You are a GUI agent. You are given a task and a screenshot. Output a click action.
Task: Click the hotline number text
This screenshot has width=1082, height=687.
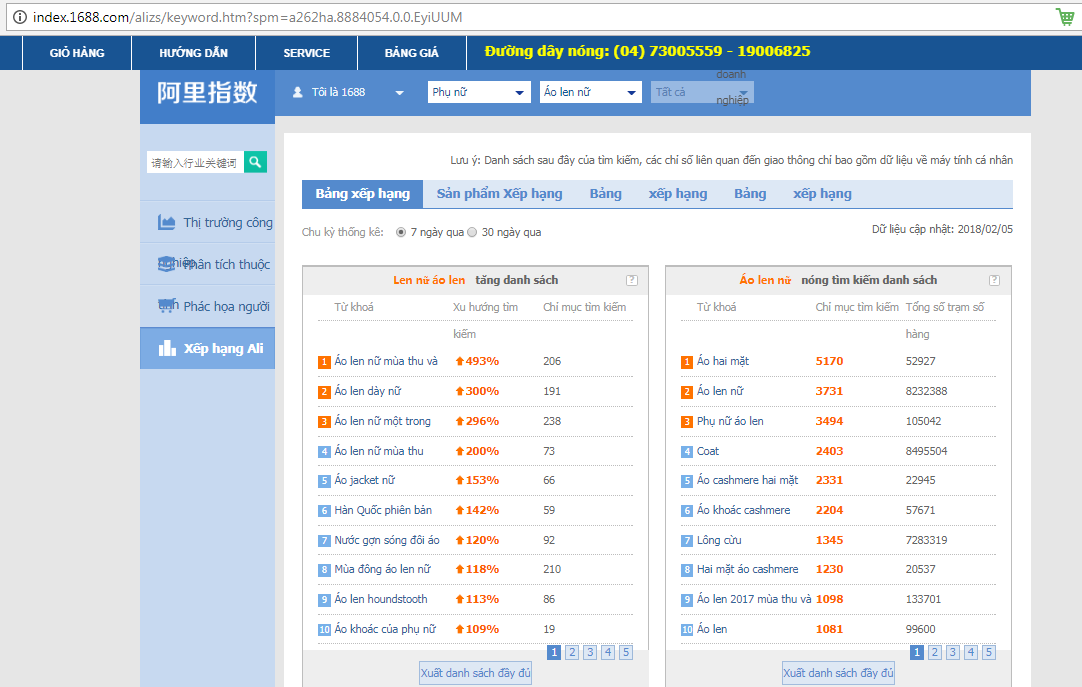pos(647,51)
